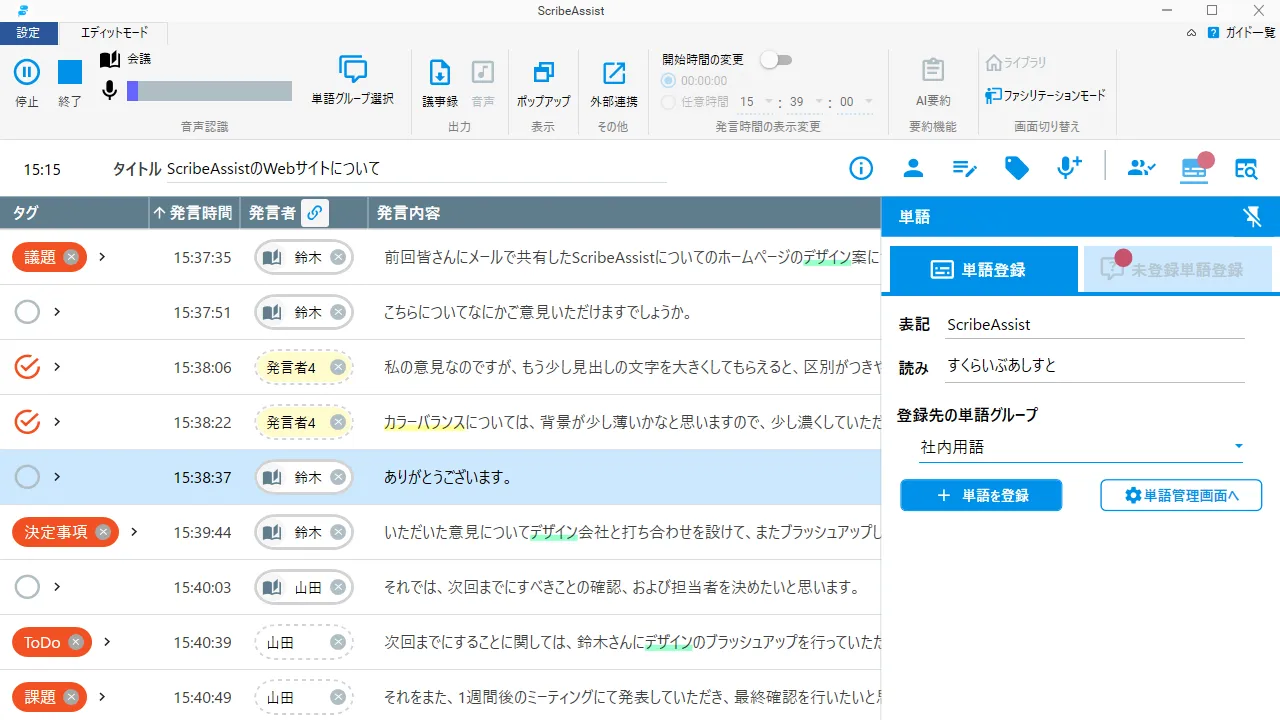Click ありがとうございます。 utterance text

pos(448,477)
